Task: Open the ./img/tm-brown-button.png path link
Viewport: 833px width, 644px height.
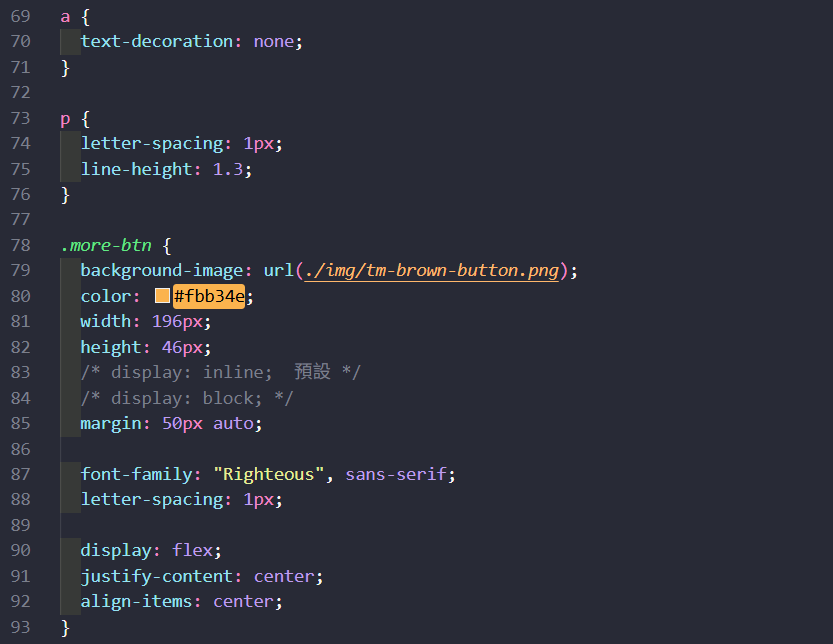Action: pos(431,271)
